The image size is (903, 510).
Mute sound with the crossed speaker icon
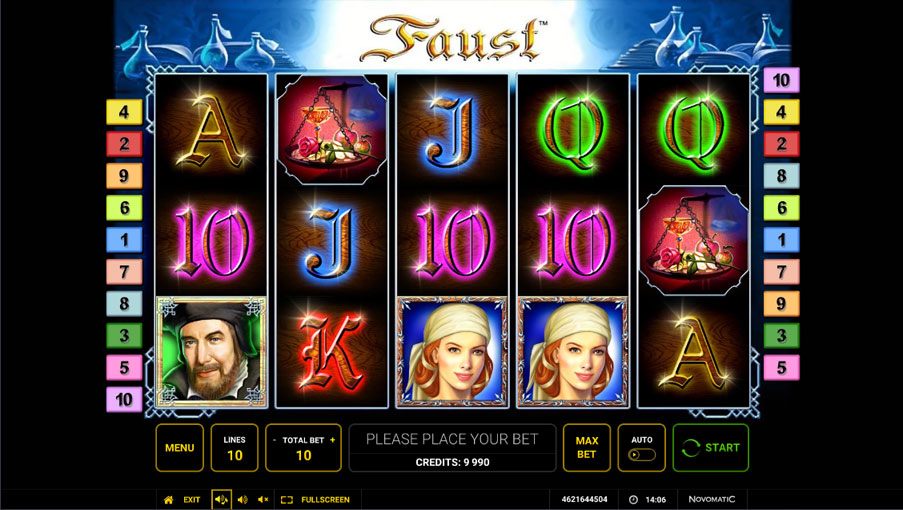click(263, 500)
